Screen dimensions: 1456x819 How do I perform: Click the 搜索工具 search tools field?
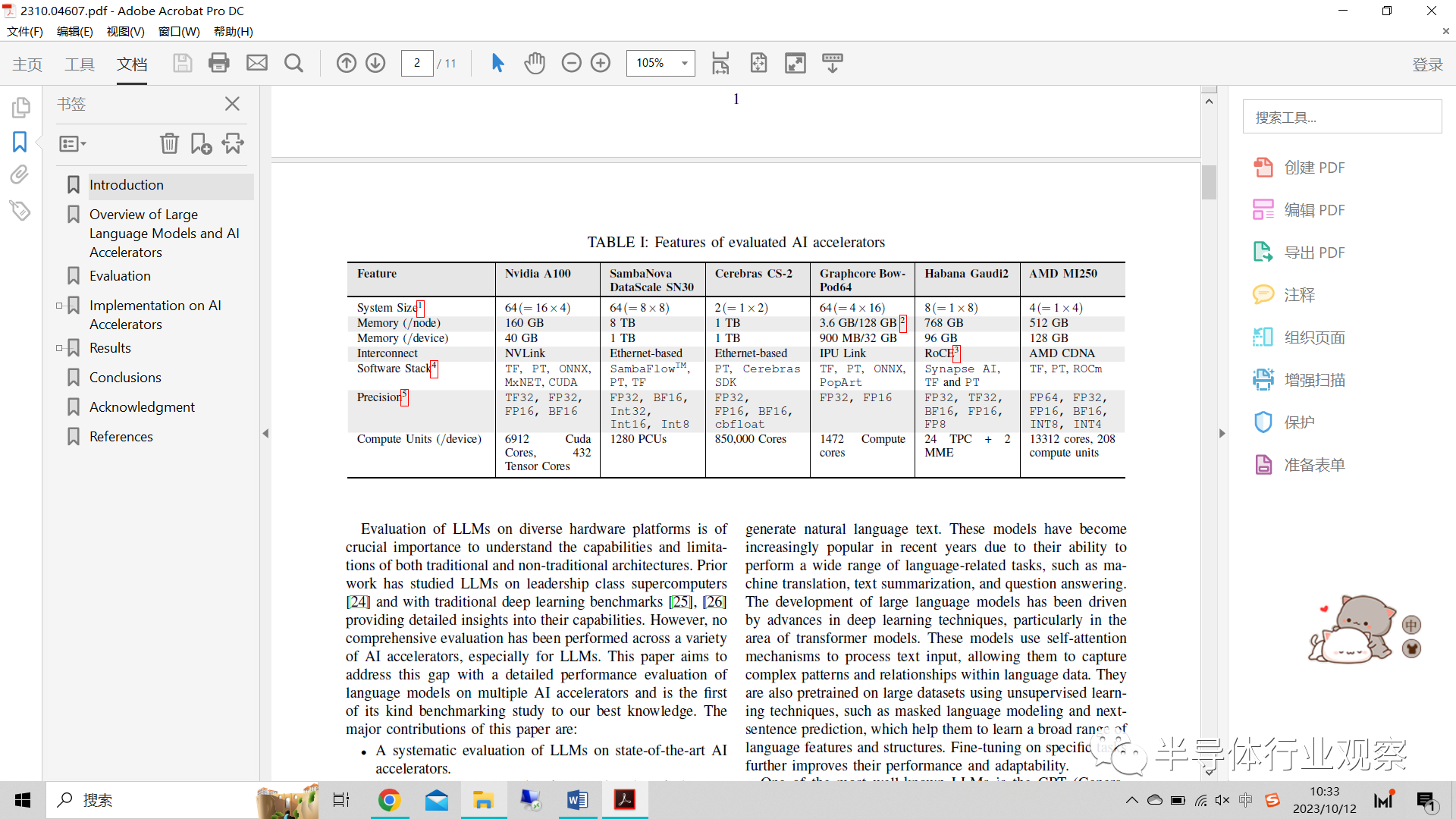[1342, 117]
